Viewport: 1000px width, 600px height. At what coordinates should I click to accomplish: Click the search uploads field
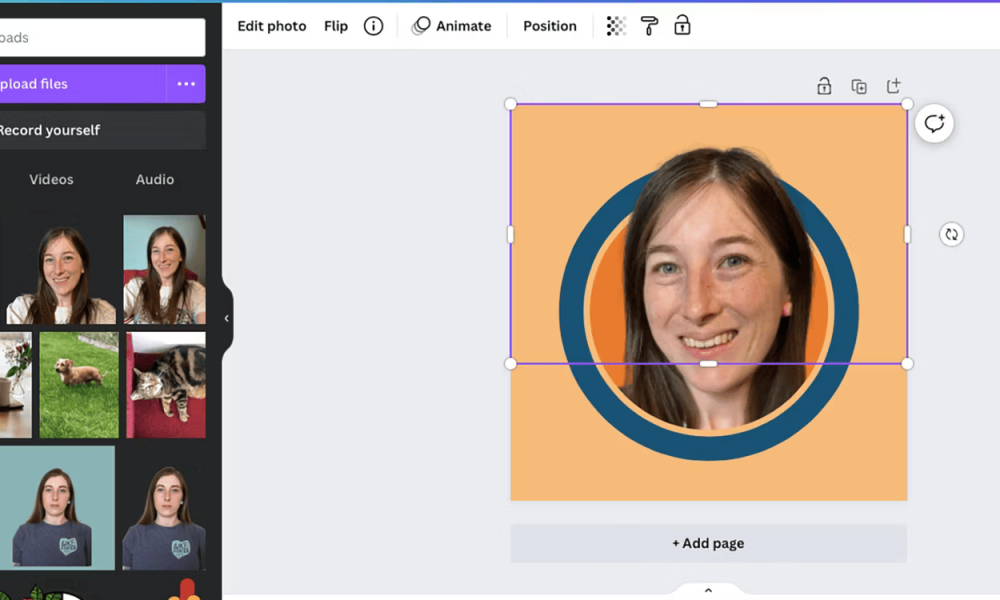102,38
